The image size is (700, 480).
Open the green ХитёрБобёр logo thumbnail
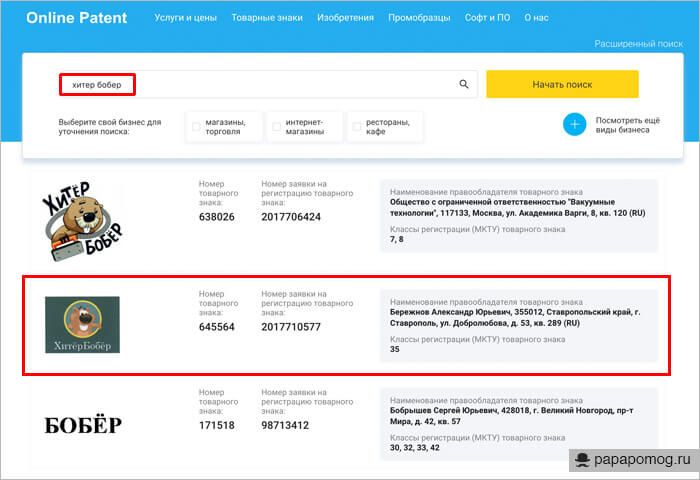82,325
